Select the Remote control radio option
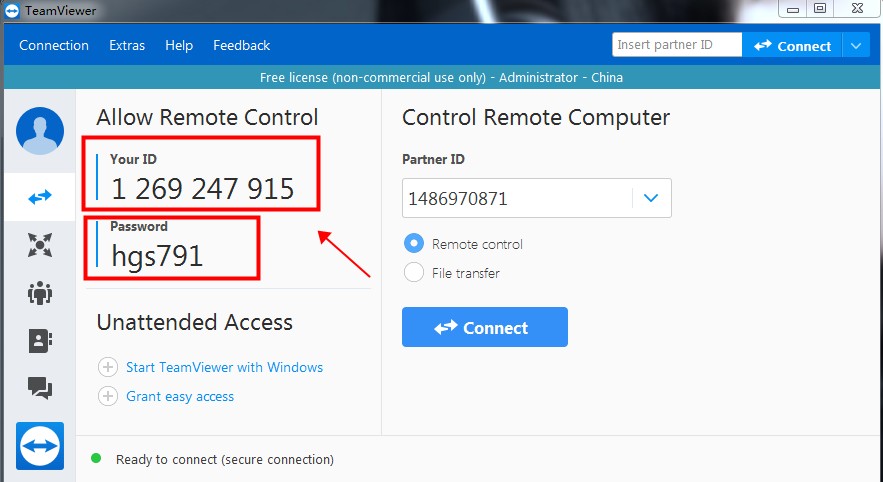 tap(414, 244)
